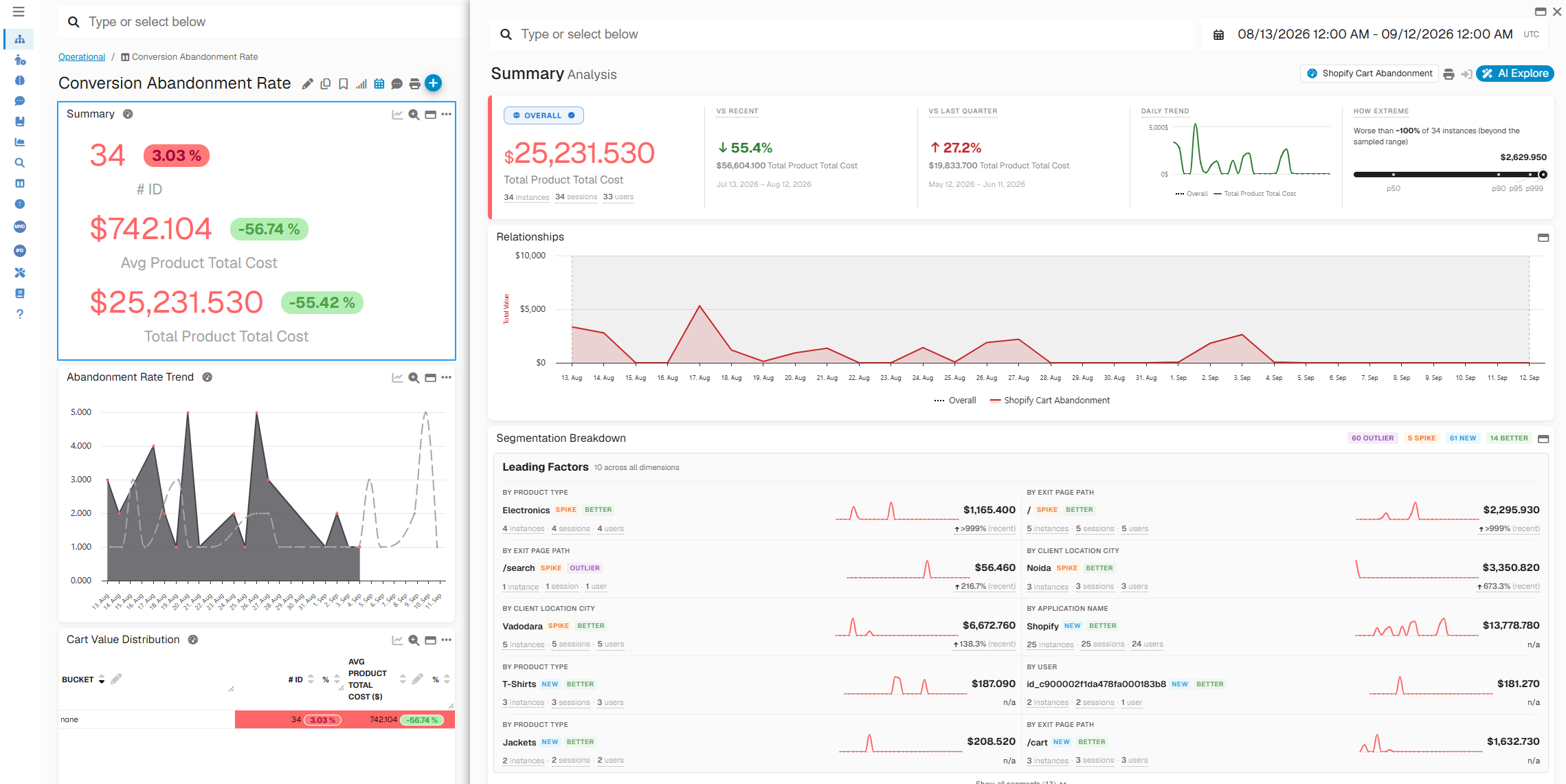Screen dimensions: 1566x784
Task: Click the pencil edit icon beside dashboard title
Action: (x=307, y=84)
